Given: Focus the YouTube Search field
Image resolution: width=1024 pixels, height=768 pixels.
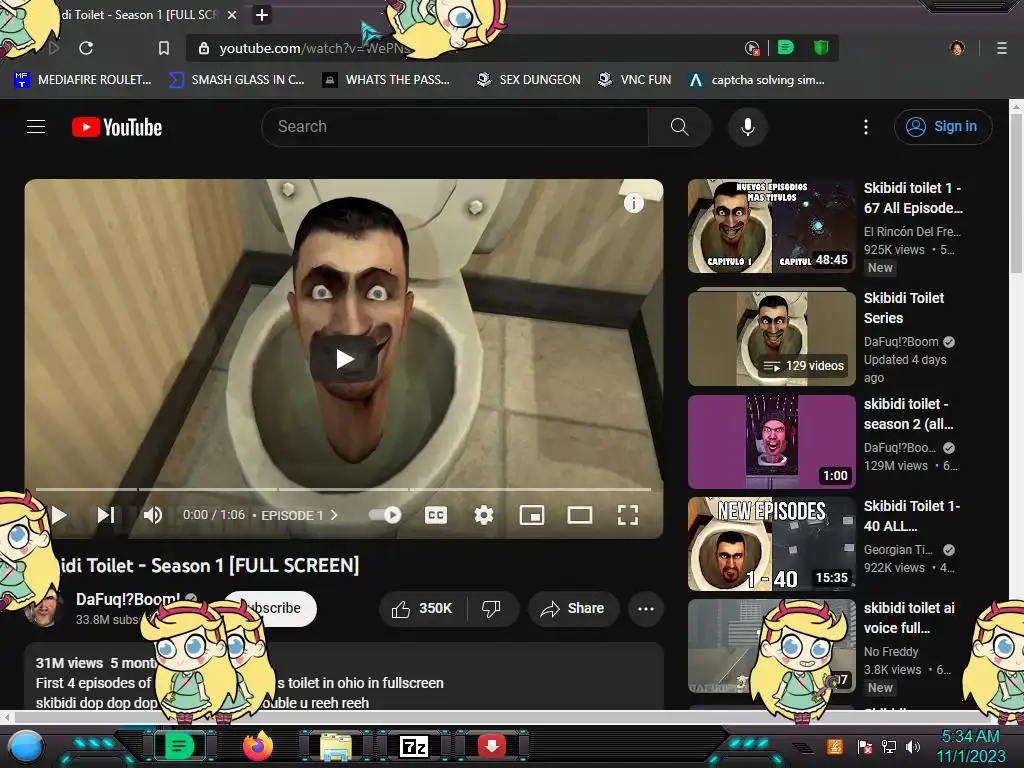Looking at the screenshot, I should pos(455,127).
